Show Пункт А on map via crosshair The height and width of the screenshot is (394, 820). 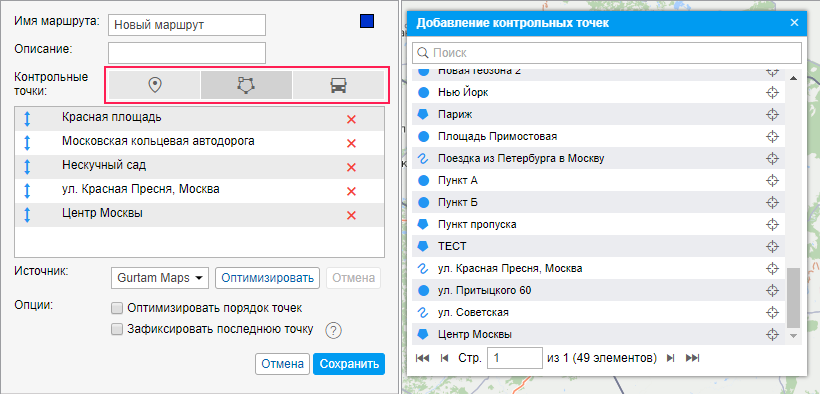[772, 181]
